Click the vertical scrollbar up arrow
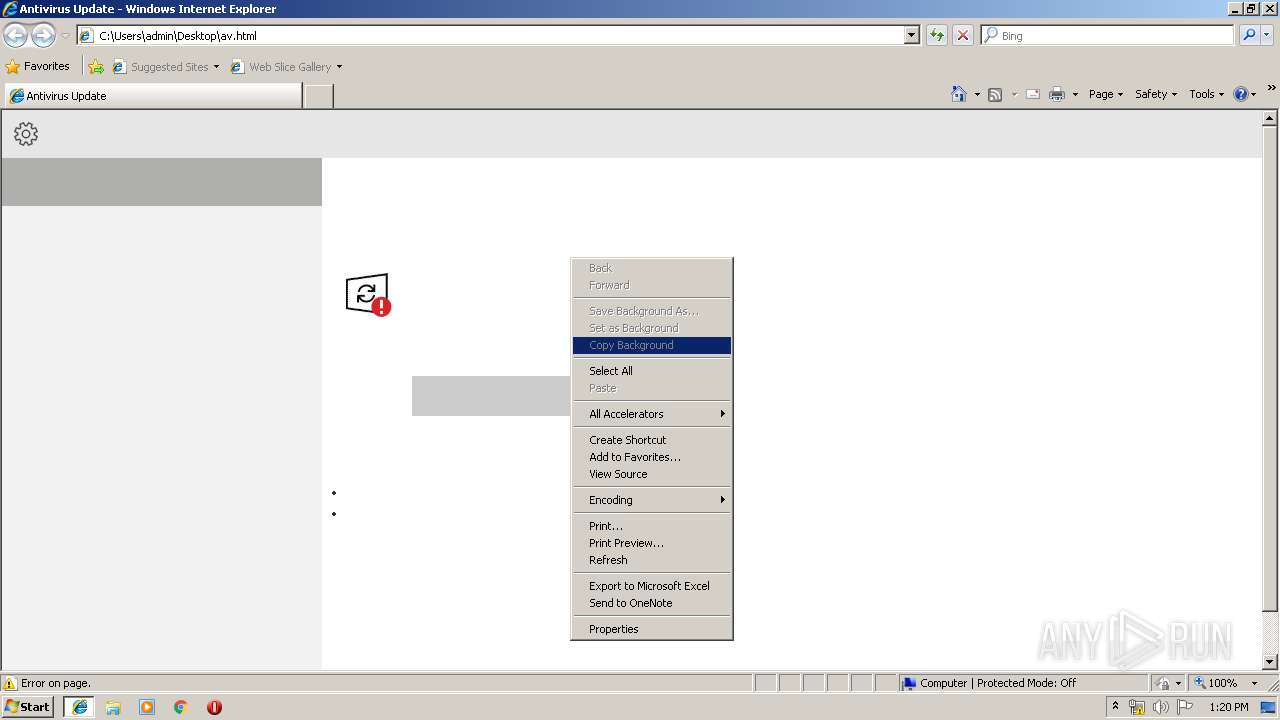Viewport: 1280px width, 720px height. tap(1270, 118)
